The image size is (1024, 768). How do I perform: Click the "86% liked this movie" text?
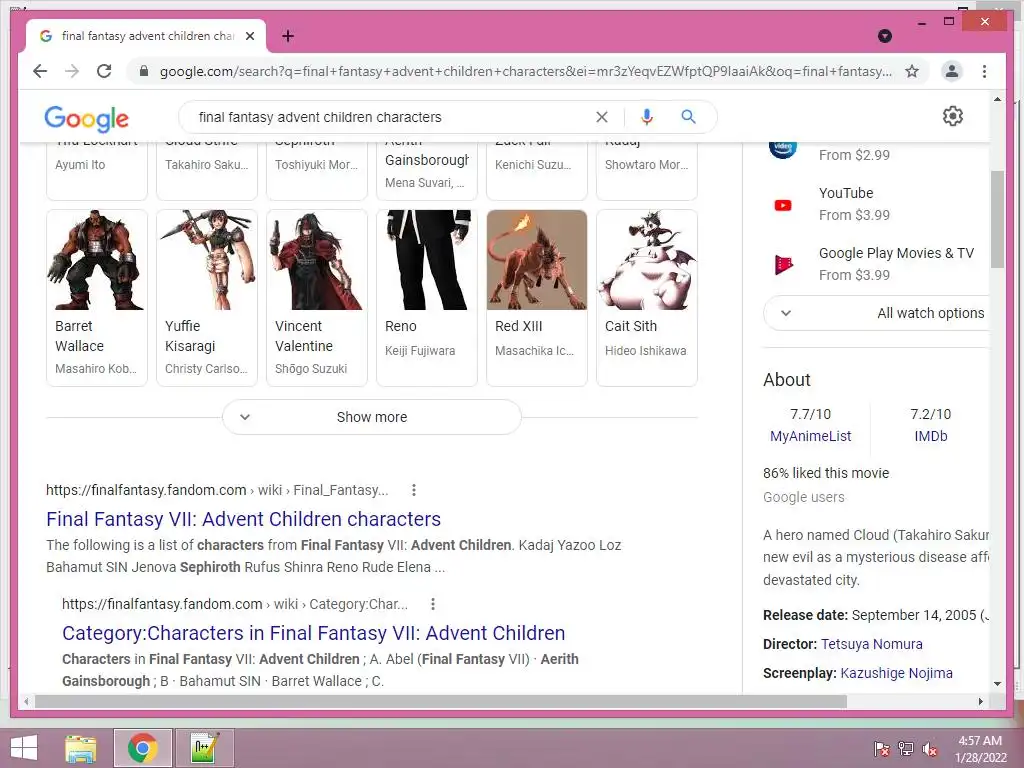pos(826,473)
